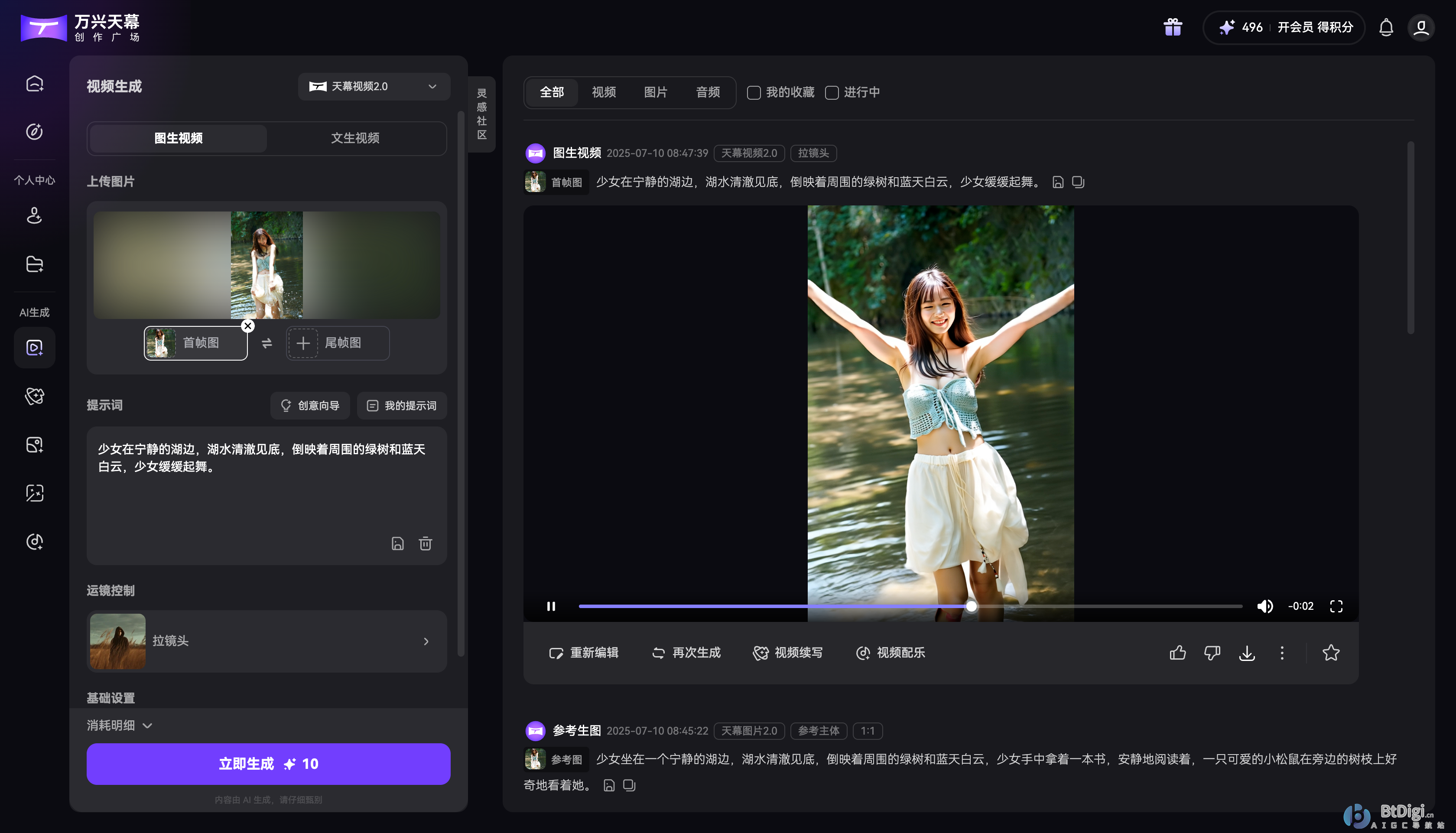Swap first and last frame images

click(x=266, y=343)
